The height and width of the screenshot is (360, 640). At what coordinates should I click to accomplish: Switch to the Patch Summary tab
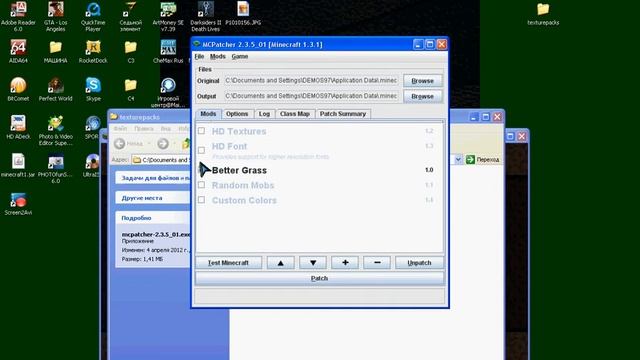[x=343, y=114]
